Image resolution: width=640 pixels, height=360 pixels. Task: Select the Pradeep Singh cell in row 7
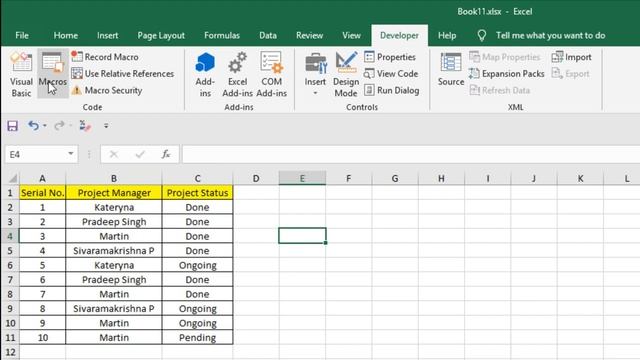pyautogui.click(x=113, y=280)
